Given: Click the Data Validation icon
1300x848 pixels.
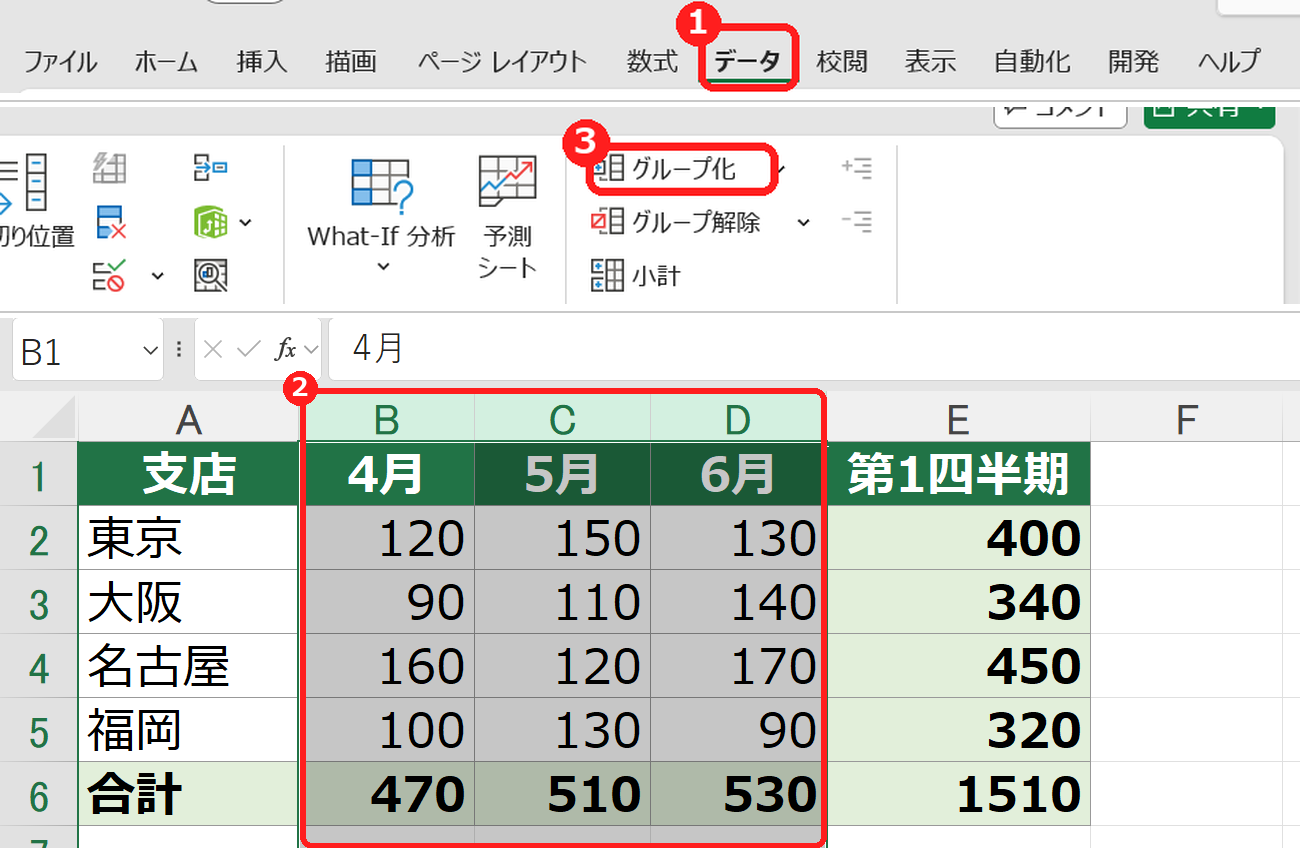Looking at the screenshot, I should coord(109,274).
